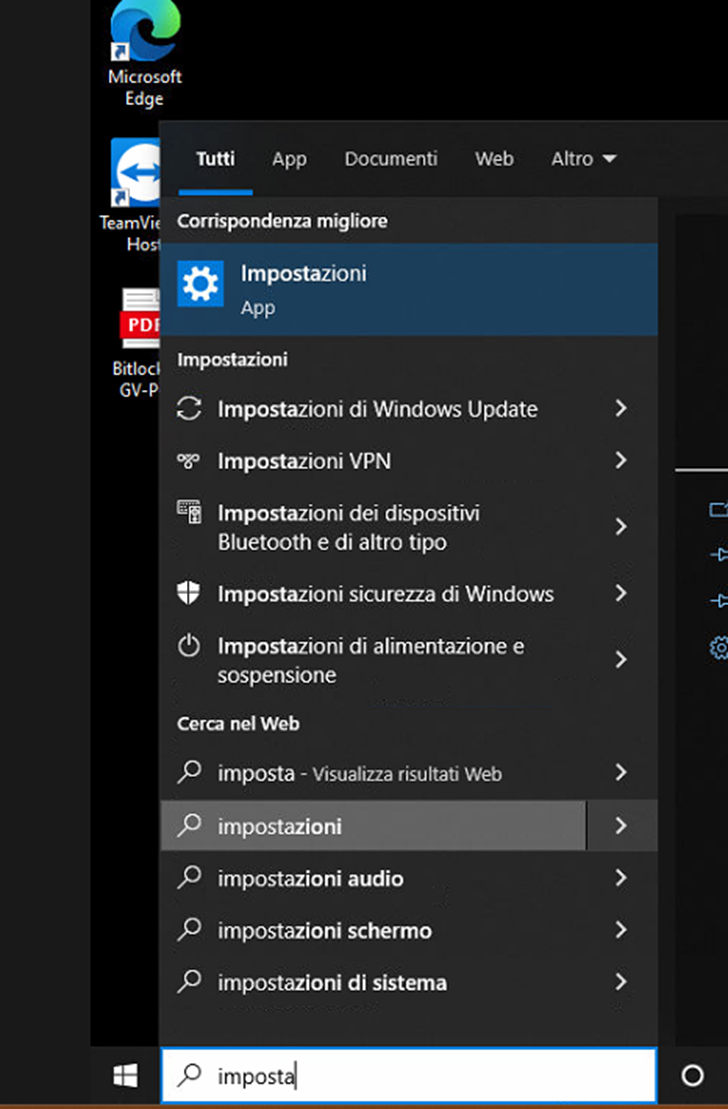Expand arrow for Impostazioni di Windows Update
728x1109 pixels.
pyautogui.click(x=621, y=408)
